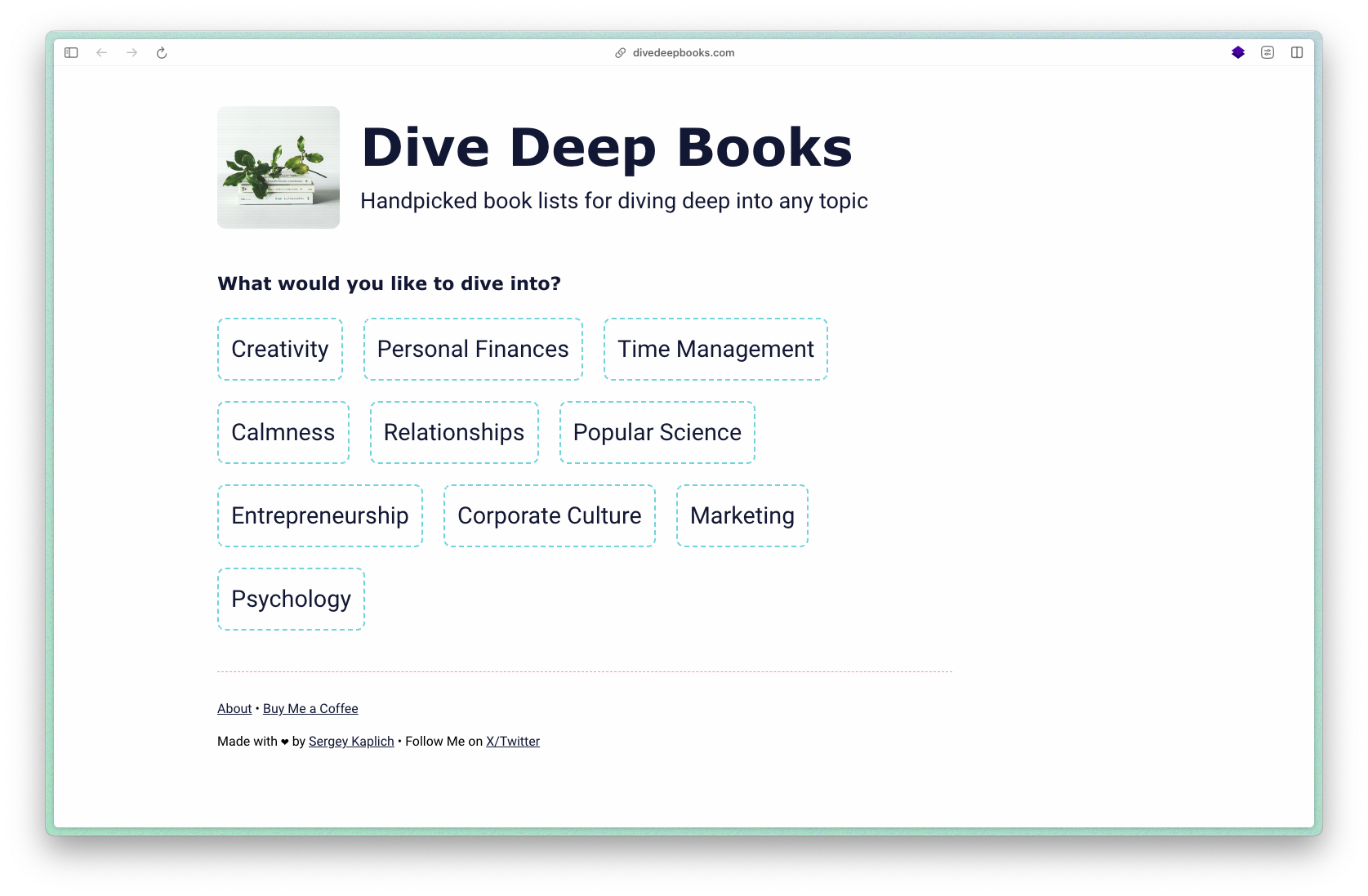Click the link icon beside the URL

(621, 52)
